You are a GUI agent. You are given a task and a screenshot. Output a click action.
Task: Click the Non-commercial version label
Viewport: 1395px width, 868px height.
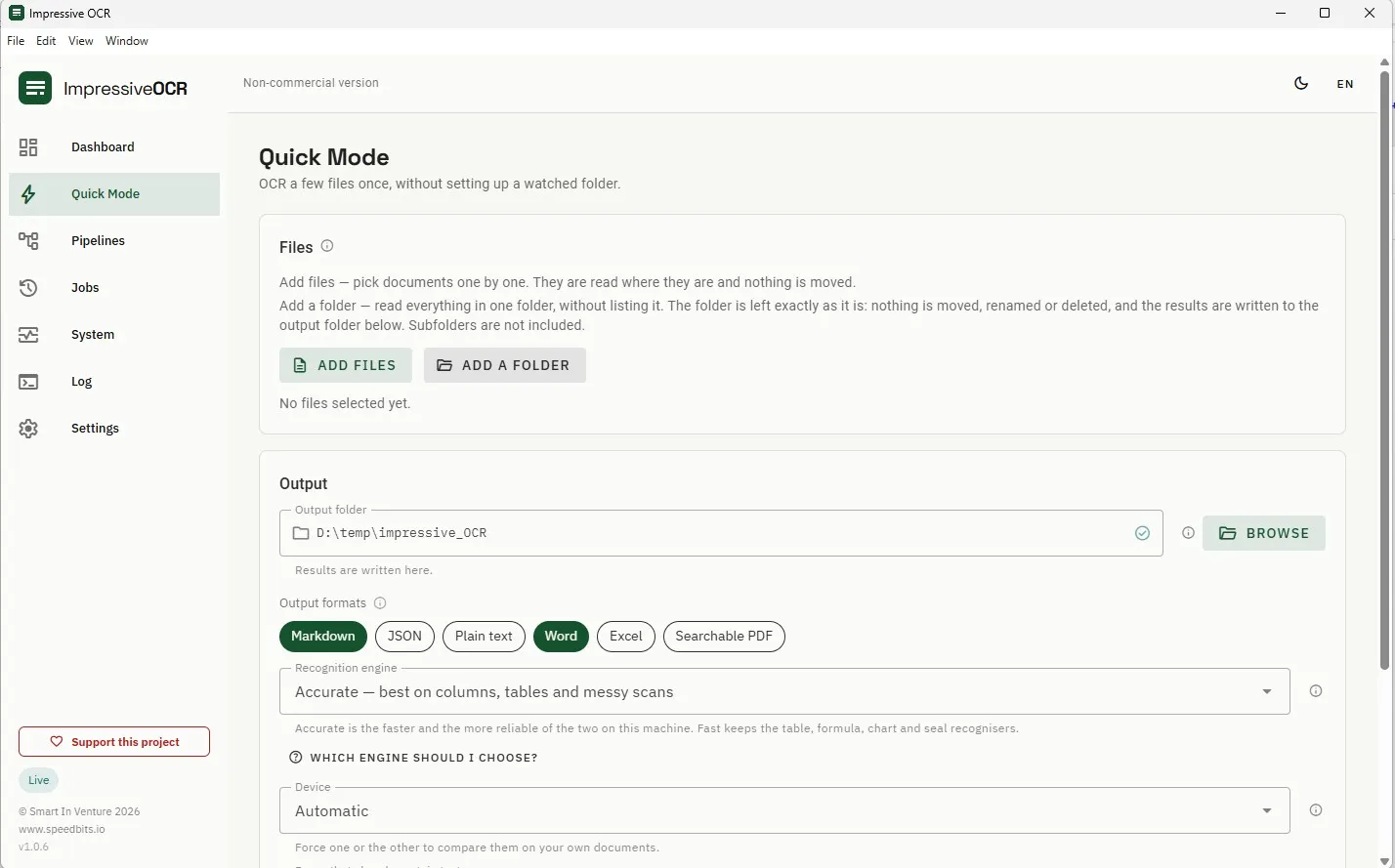tap(311, 83)
